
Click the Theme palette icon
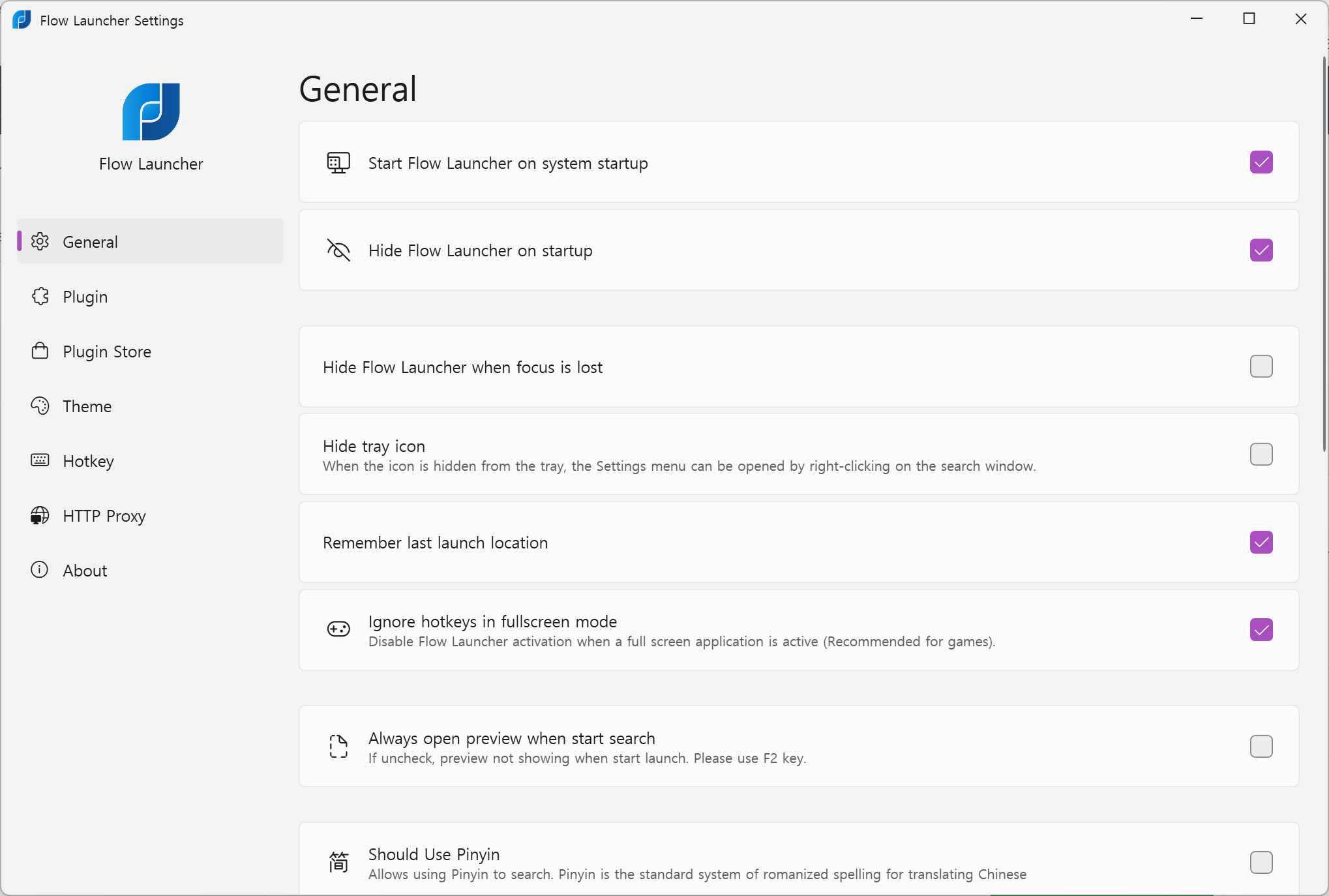coord(40,406)
